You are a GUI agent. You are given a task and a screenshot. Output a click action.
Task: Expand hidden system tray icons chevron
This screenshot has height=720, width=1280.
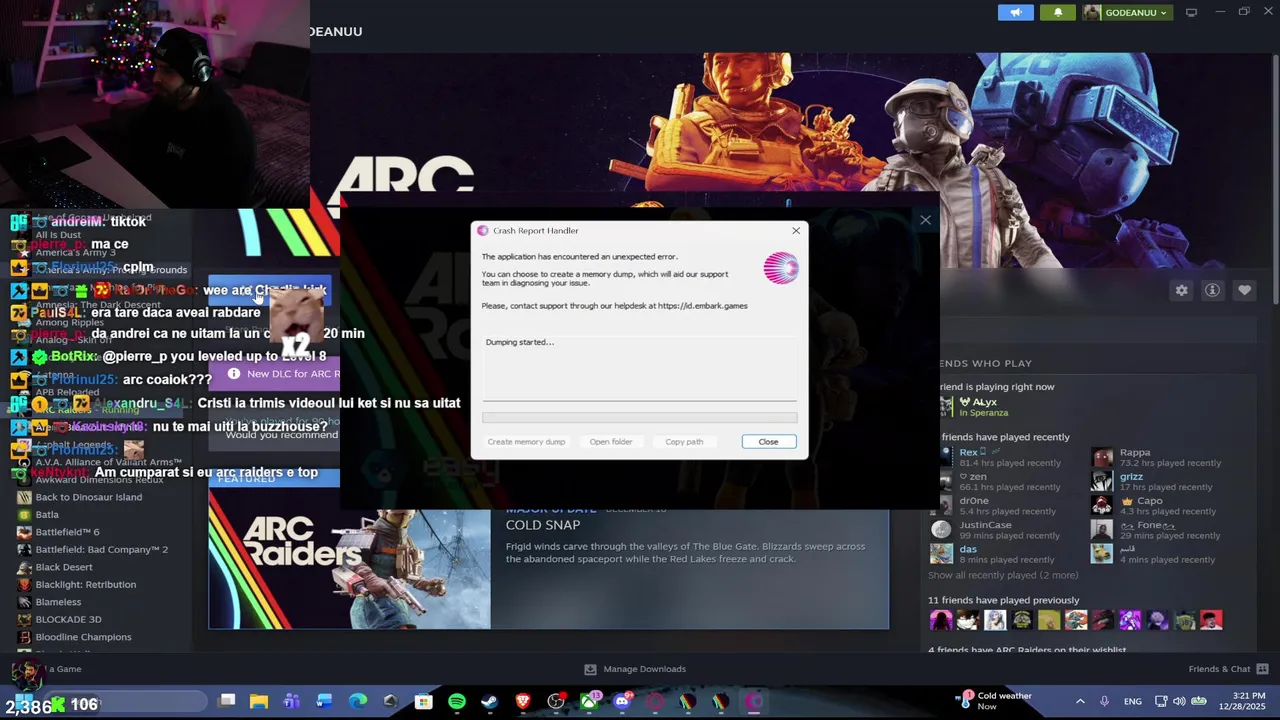(1080, 702)
